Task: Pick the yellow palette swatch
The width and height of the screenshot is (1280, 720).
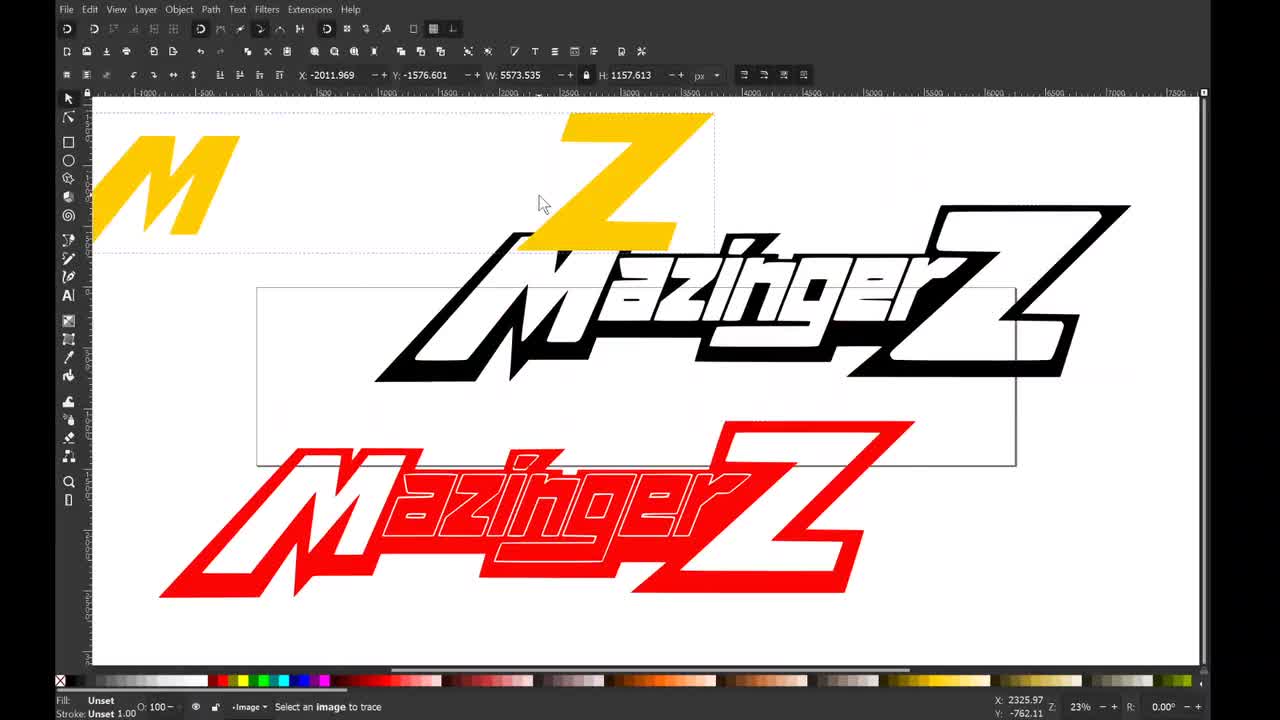Action: [243, 681]
